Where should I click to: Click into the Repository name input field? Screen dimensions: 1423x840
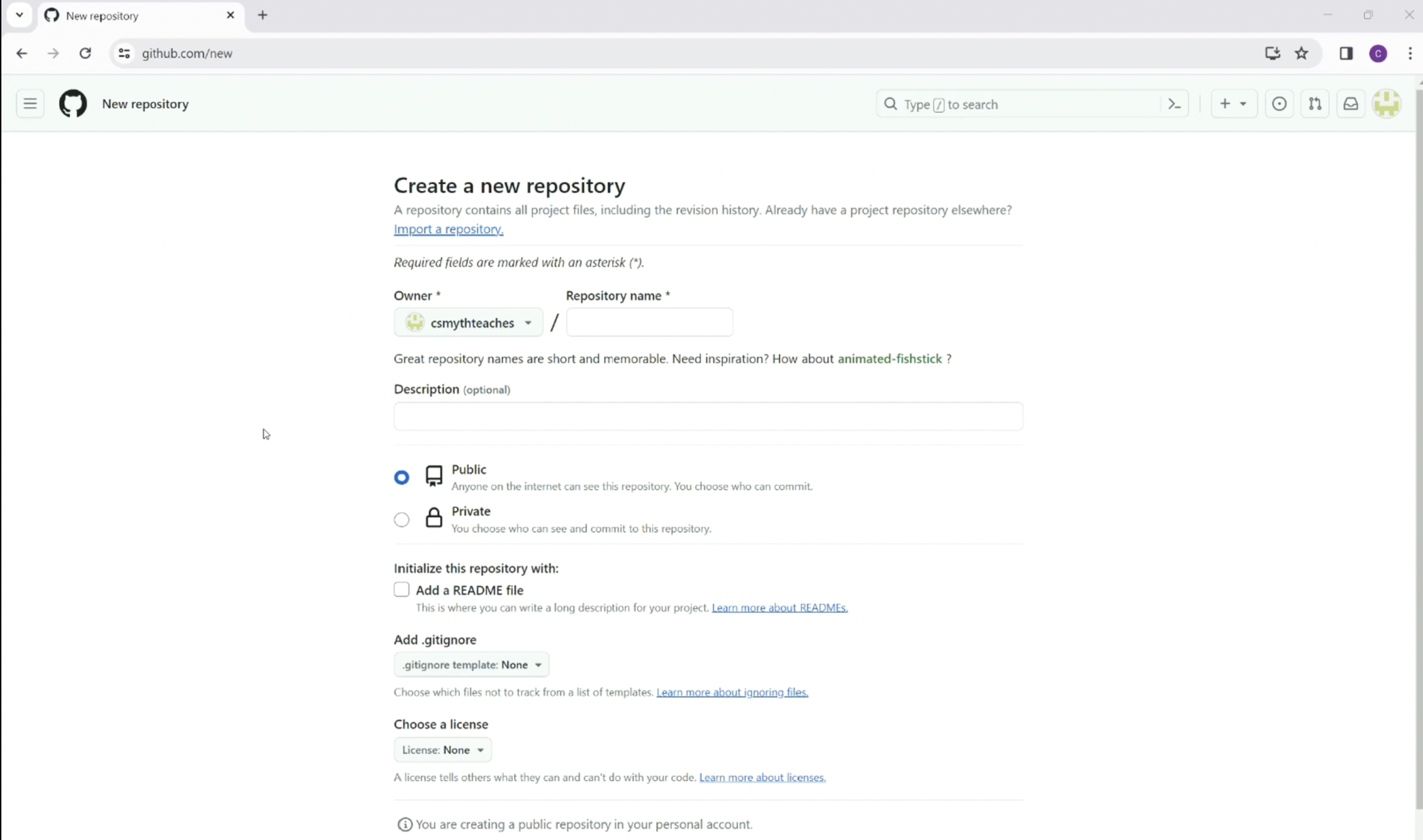coord(649,323)
